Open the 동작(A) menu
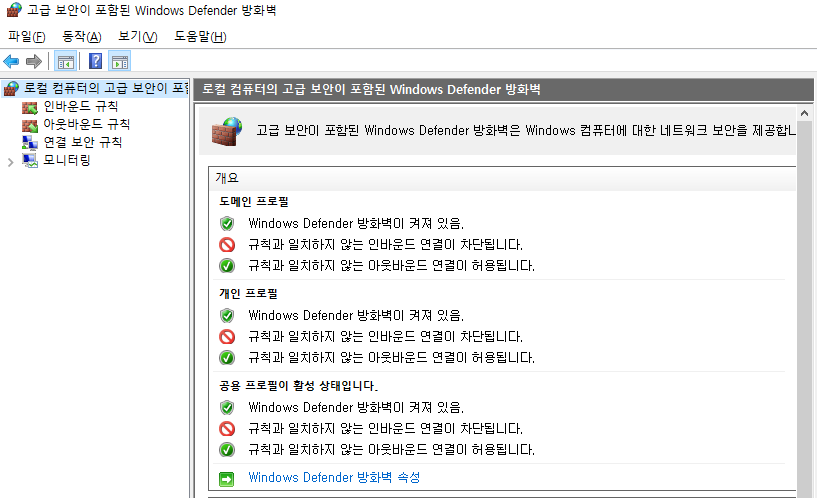Image resolution: width=817 pixels, height=498 pixels. [x=82, y=36]
